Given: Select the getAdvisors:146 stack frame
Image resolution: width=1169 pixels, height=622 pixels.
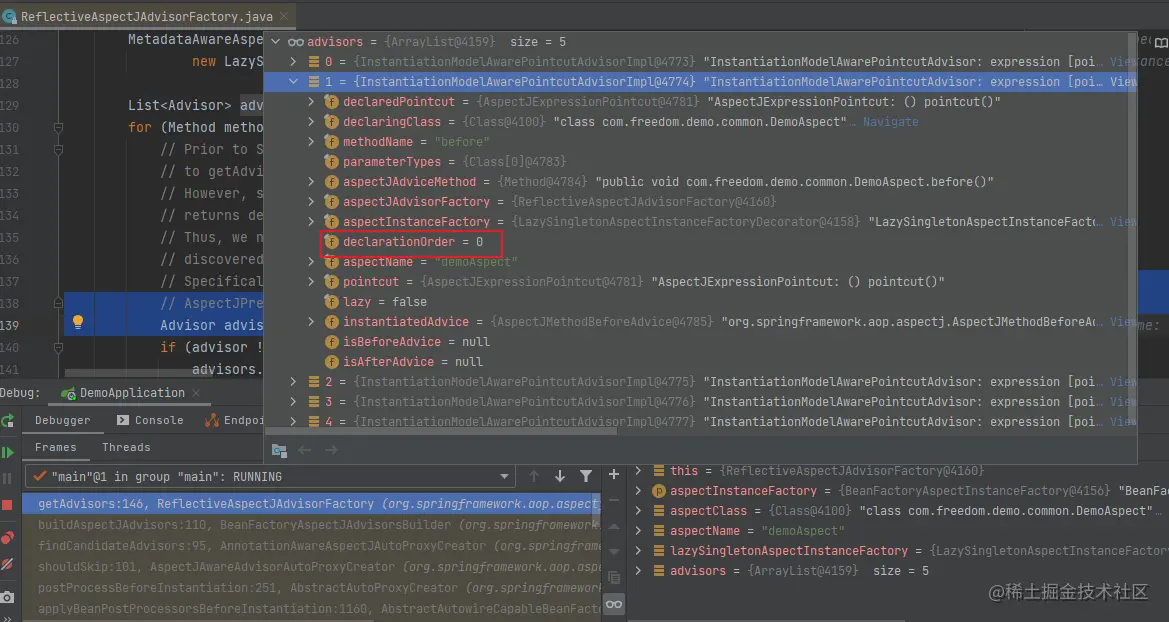Looking at the screenshot, I should (312, 504).
